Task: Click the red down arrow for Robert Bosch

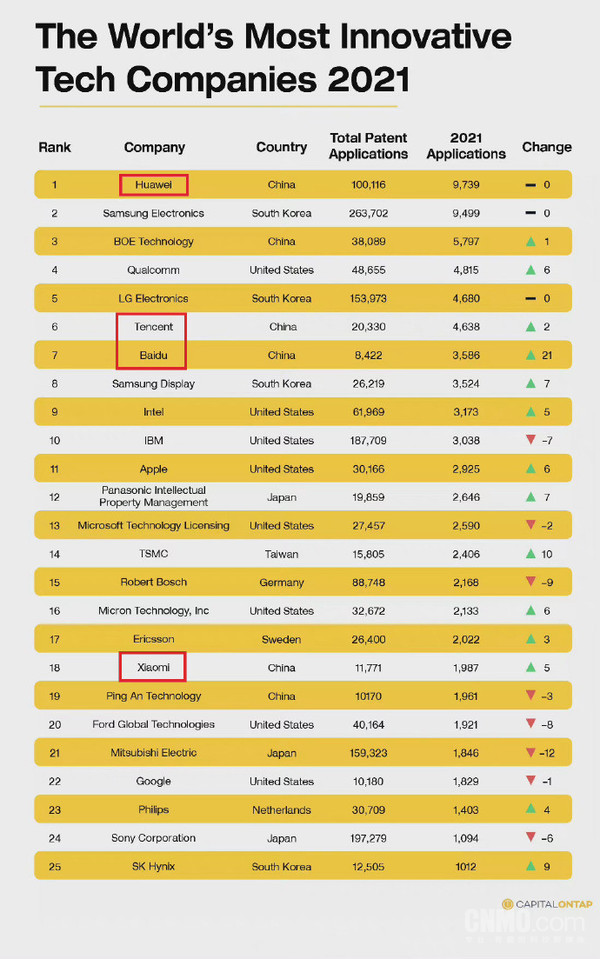Action: (x=530, y=582)
